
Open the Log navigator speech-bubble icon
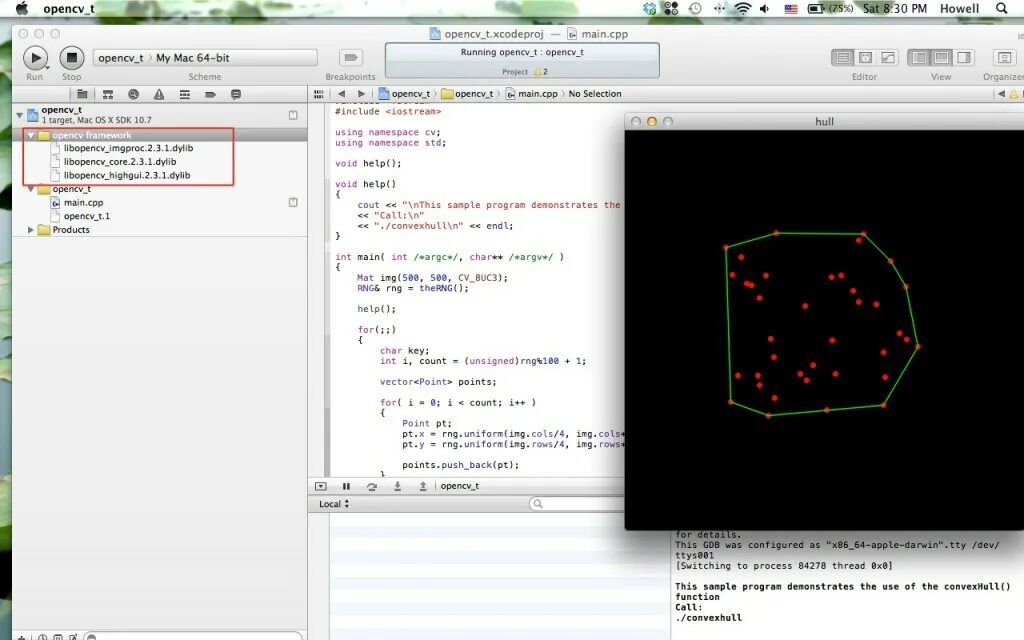pos(236,95)
